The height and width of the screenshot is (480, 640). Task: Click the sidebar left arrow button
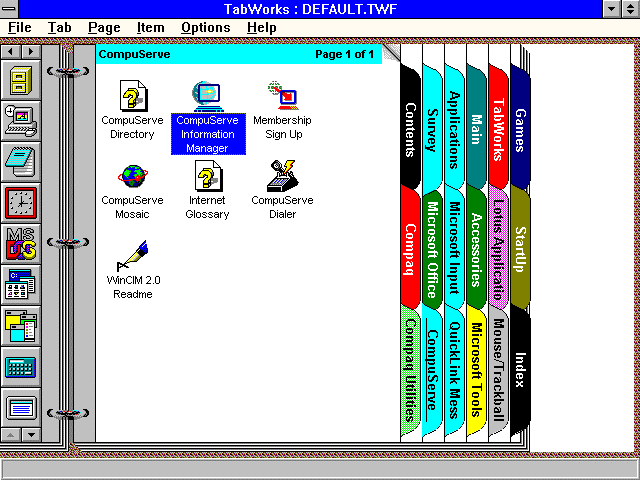coord(11,51)
